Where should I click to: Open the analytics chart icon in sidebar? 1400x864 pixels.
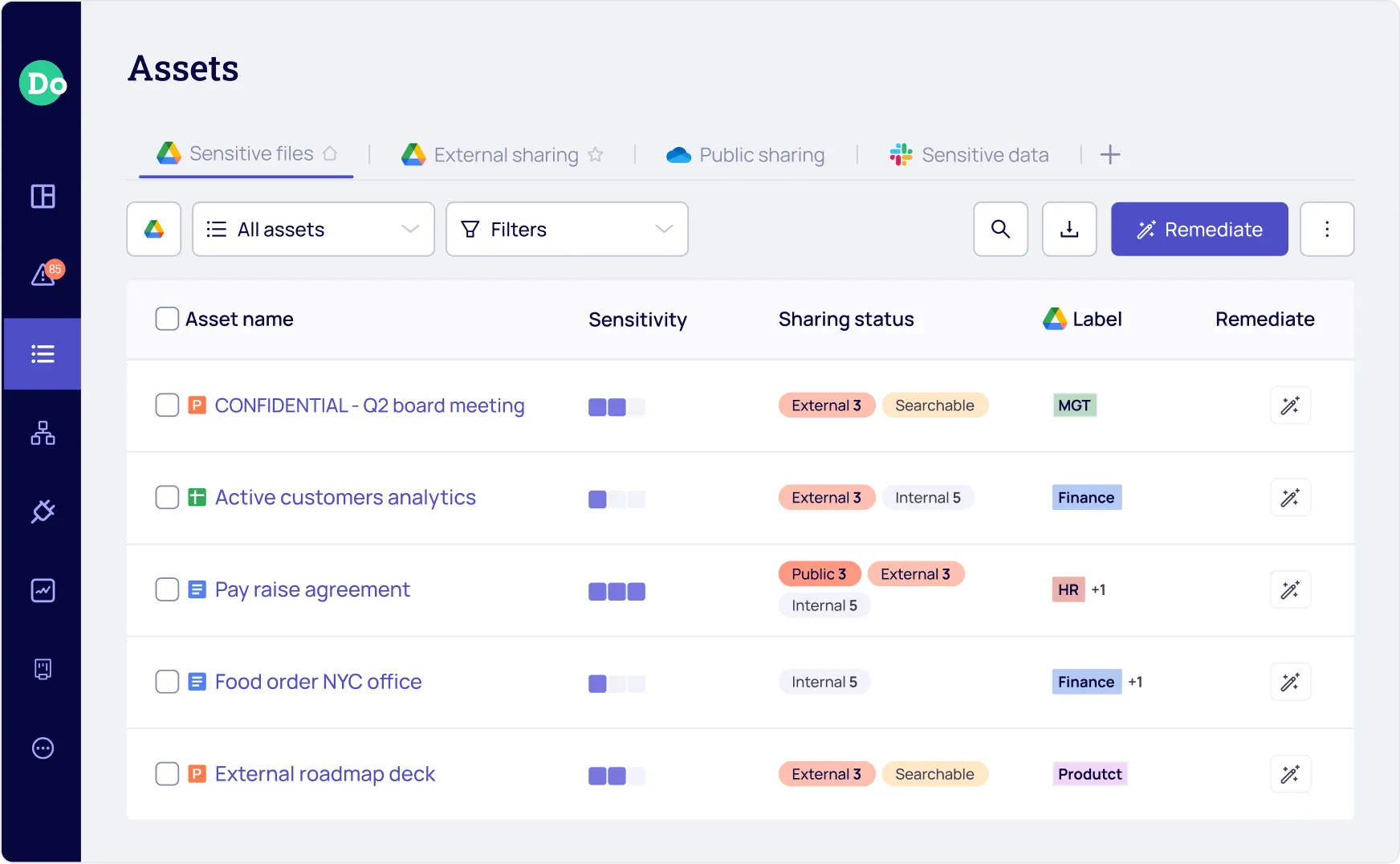tap(43, 591)
